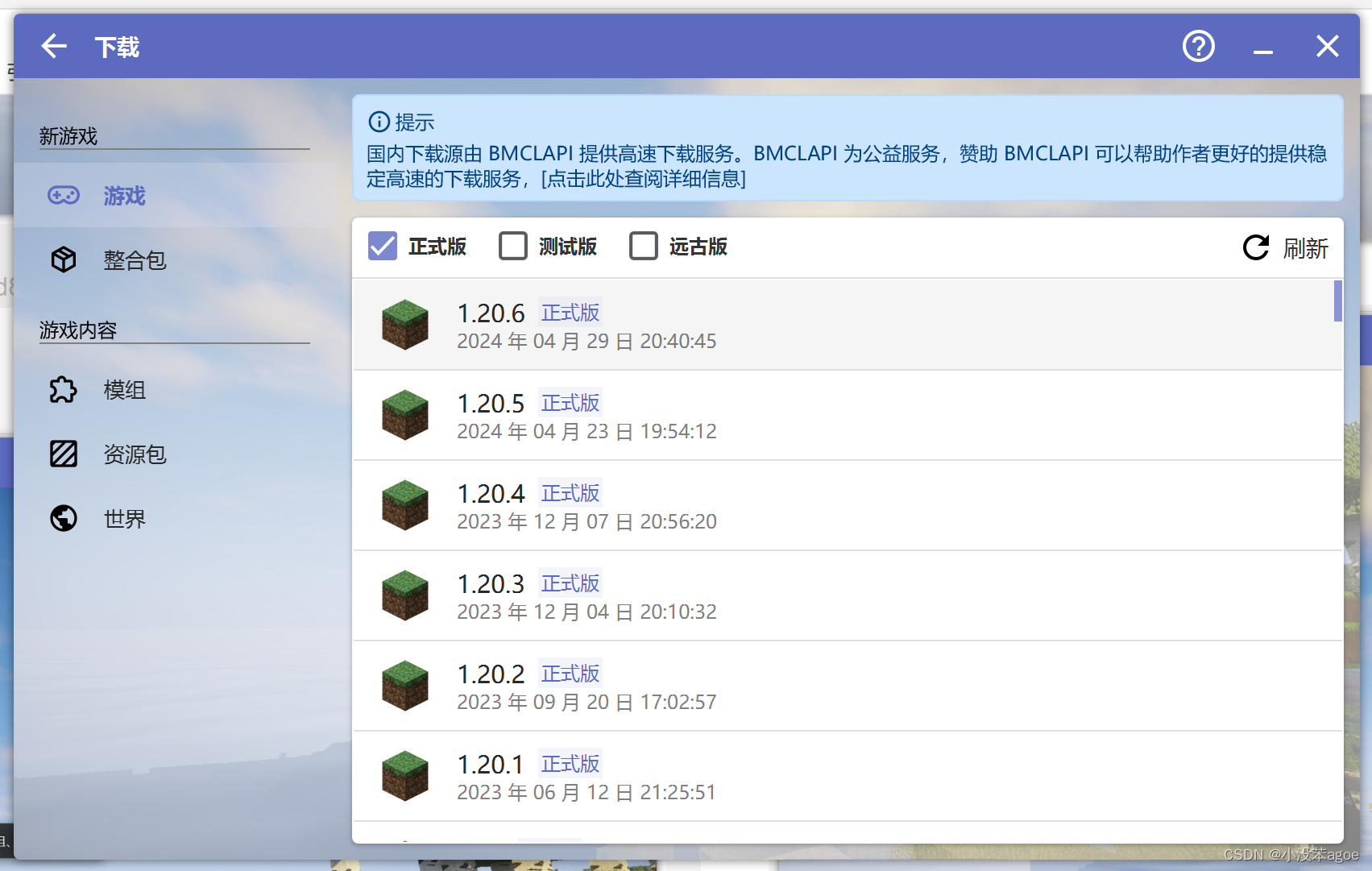Image resolution: width=1372 pixels, height=871 pixels.
Task: Click the grass block icon for 1.20.2
Action: click(404, 686)
